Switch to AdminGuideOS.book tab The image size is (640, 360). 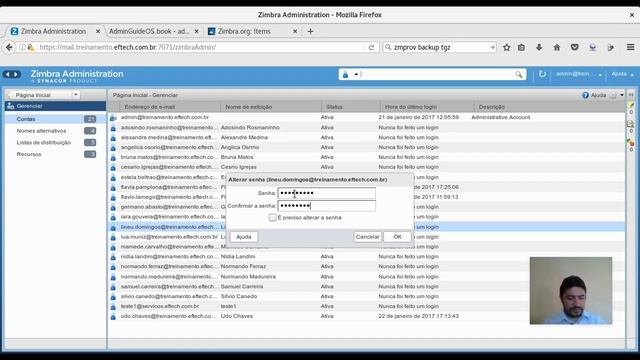click(x=149, y=31)
